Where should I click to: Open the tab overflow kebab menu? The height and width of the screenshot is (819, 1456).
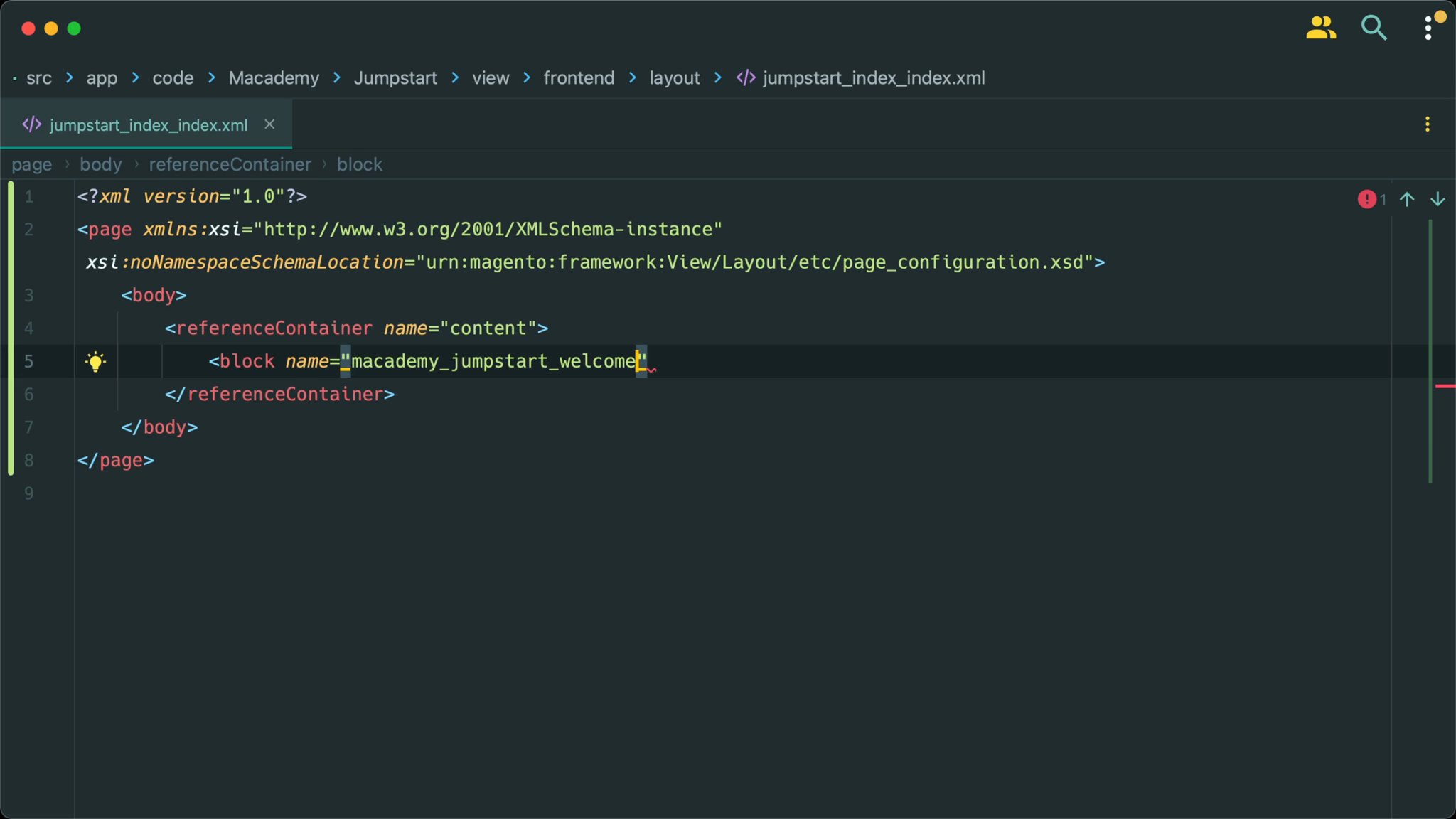coord(1428,124)
